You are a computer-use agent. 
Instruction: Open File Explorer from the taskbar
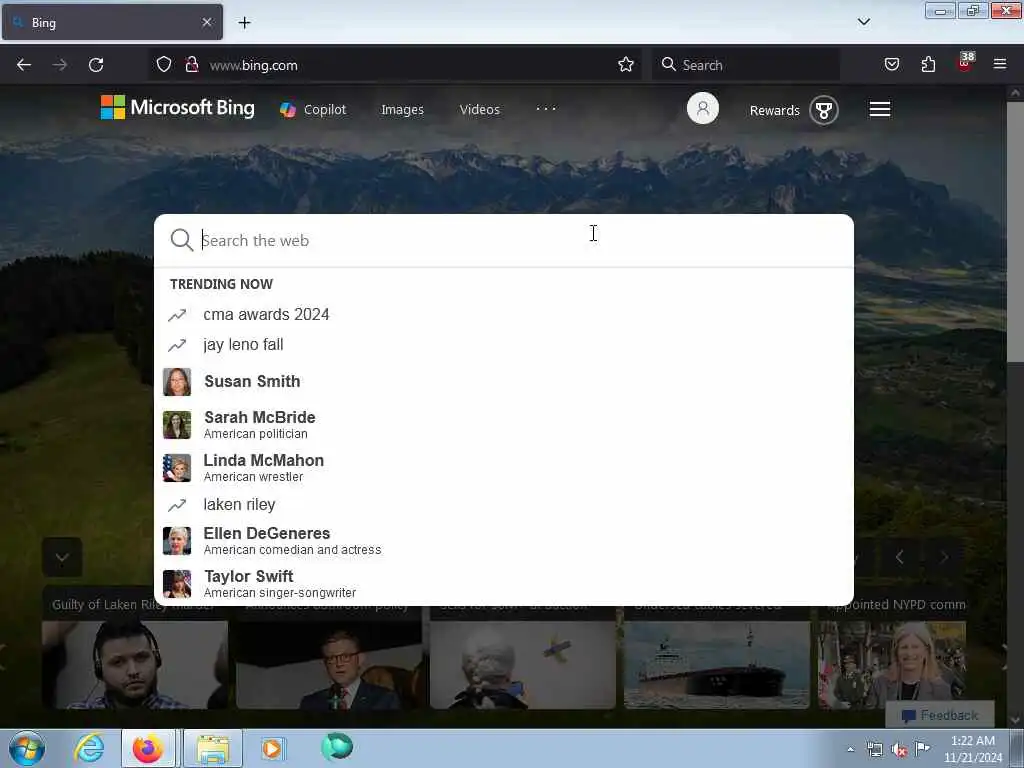pyautogui.click(x=213, y=748)
